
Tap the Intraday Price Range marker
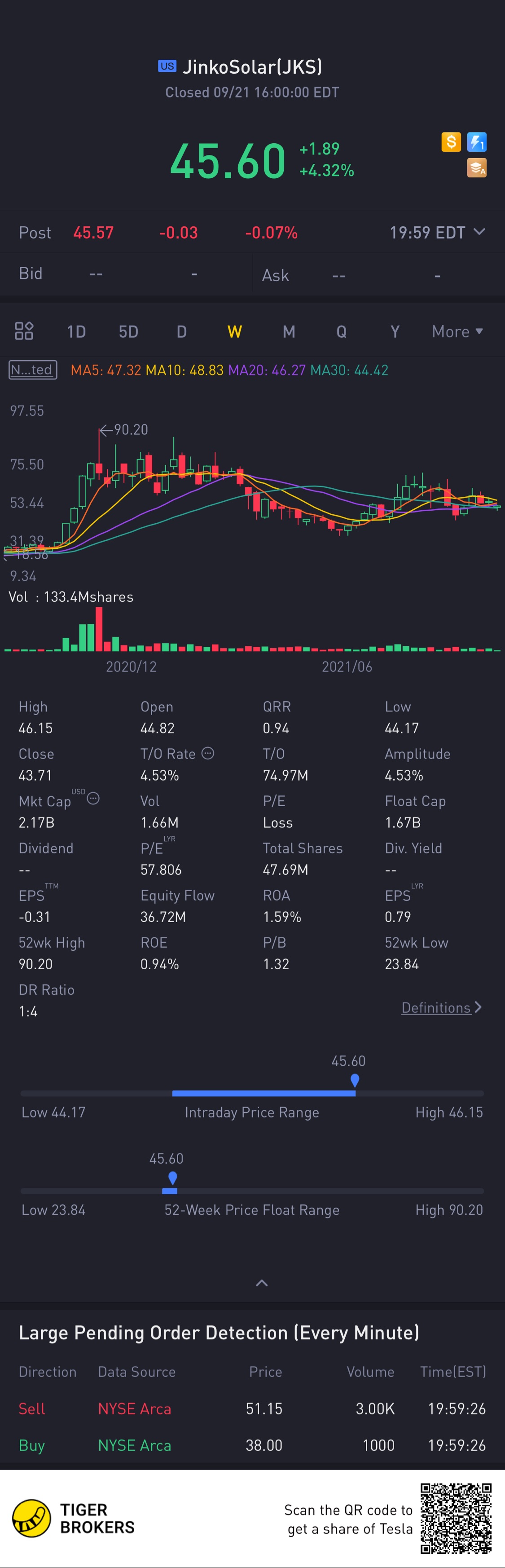[355, 1080]
